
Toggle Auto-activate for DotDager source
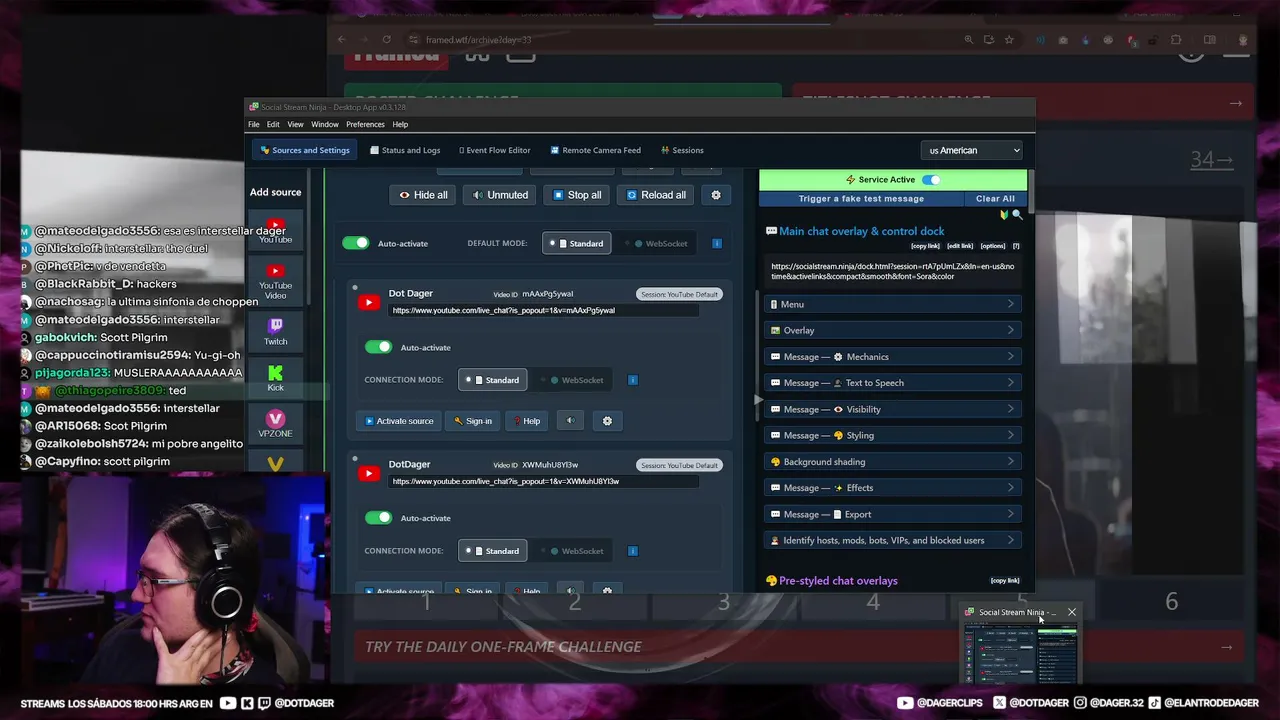(378, 518)
